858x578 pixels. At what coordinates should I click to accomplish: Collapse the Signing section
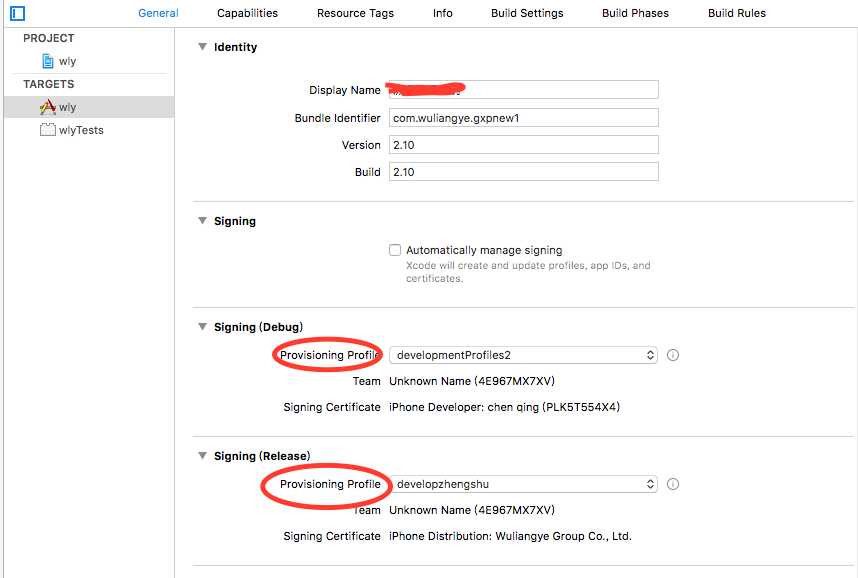pyautogui.click(x=202, y=221)
